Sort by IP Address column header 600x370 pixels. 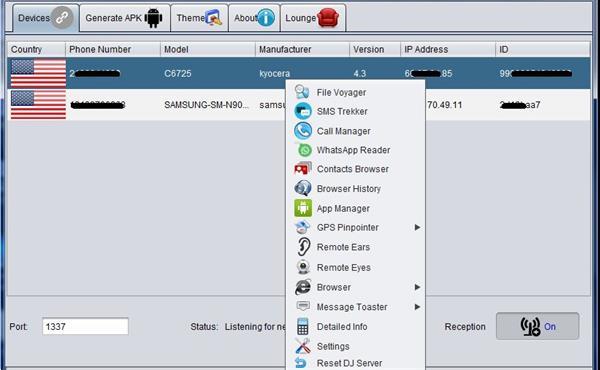(x=448, y=49)
